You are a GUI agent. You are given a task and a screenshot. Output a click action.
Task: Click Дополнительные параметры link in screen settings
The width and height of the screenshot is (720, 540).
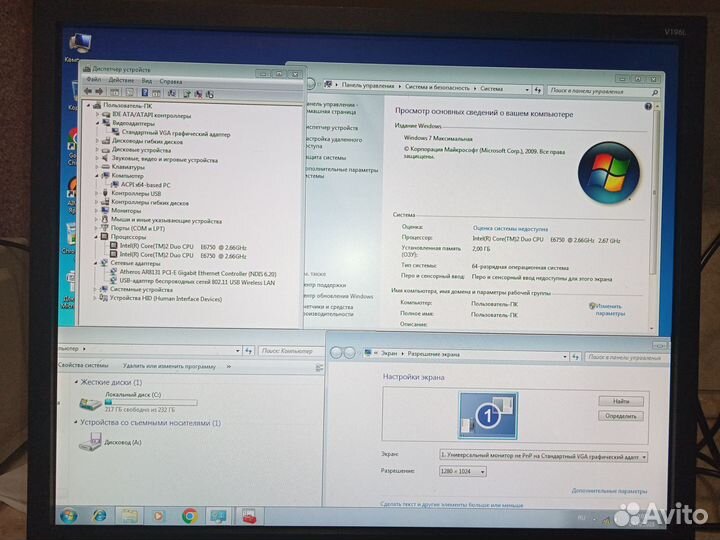click(609, 491)
